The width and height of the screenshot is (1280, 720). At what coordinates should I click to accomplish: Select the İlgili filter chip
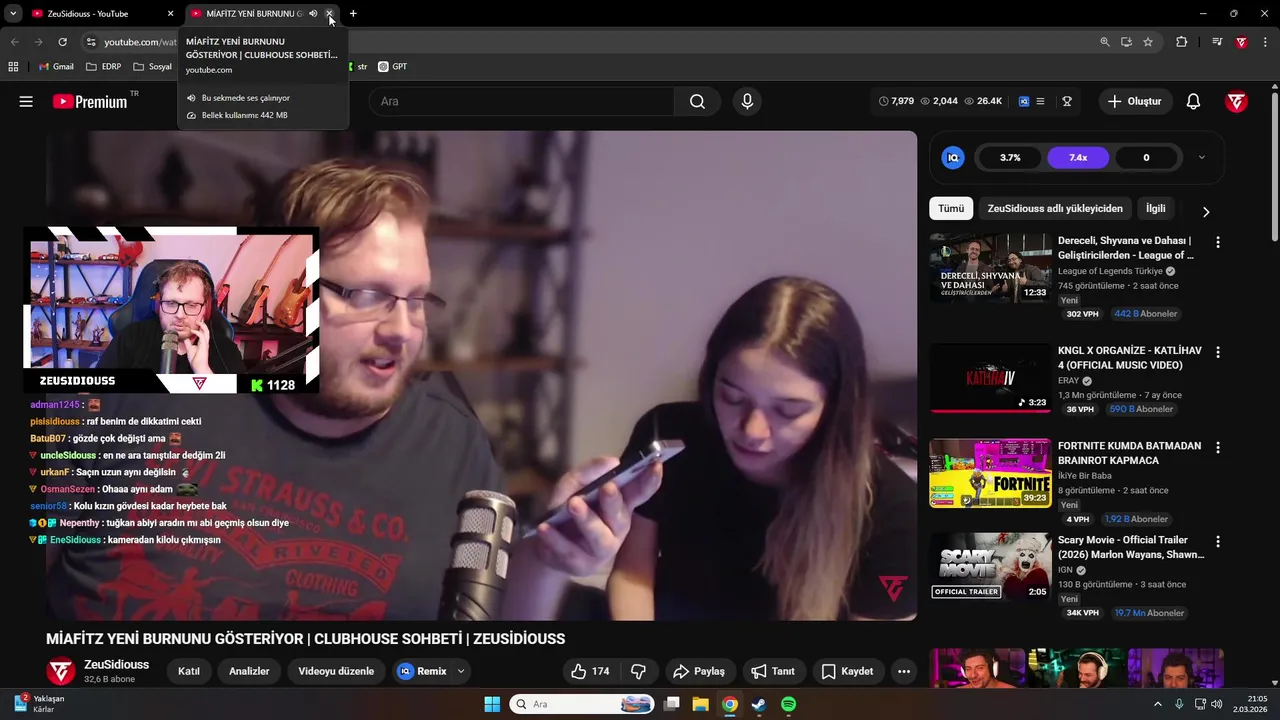point(1156,208)
